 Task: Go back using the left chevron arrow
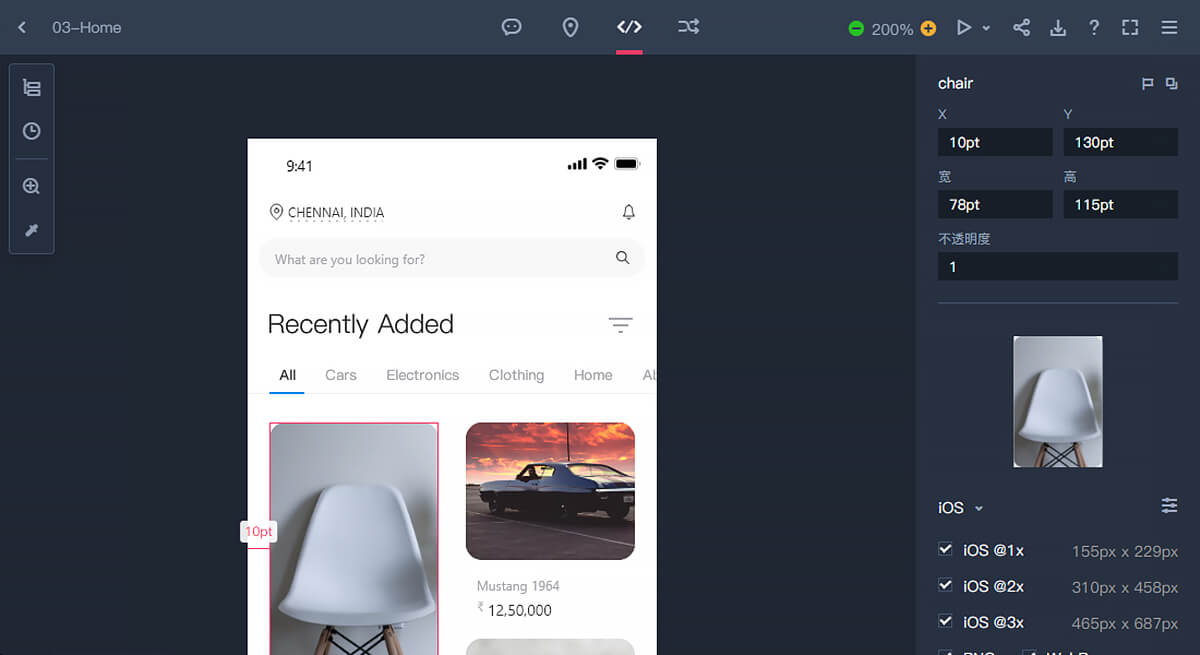coord(22,28)
